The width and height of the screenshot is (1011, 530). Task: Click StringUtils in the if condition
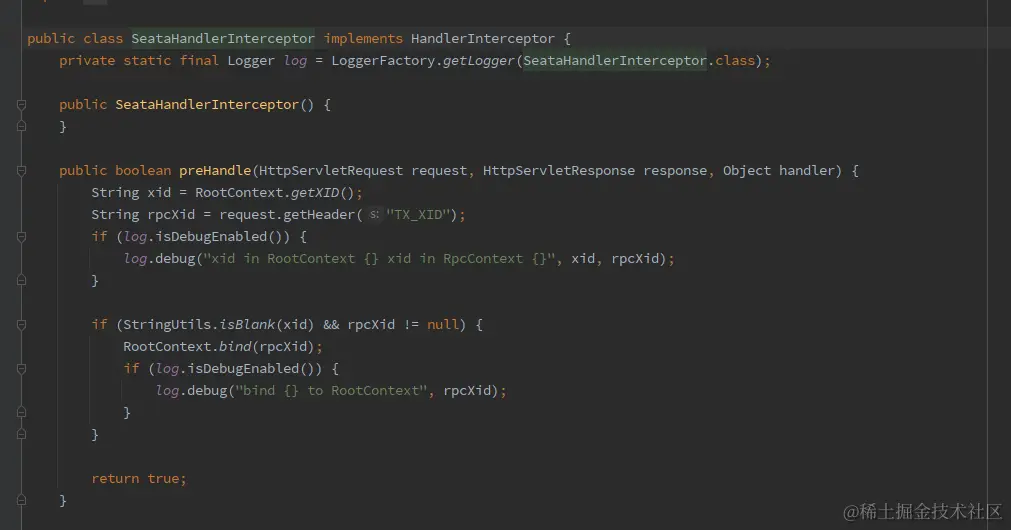[x=167, y=324]
